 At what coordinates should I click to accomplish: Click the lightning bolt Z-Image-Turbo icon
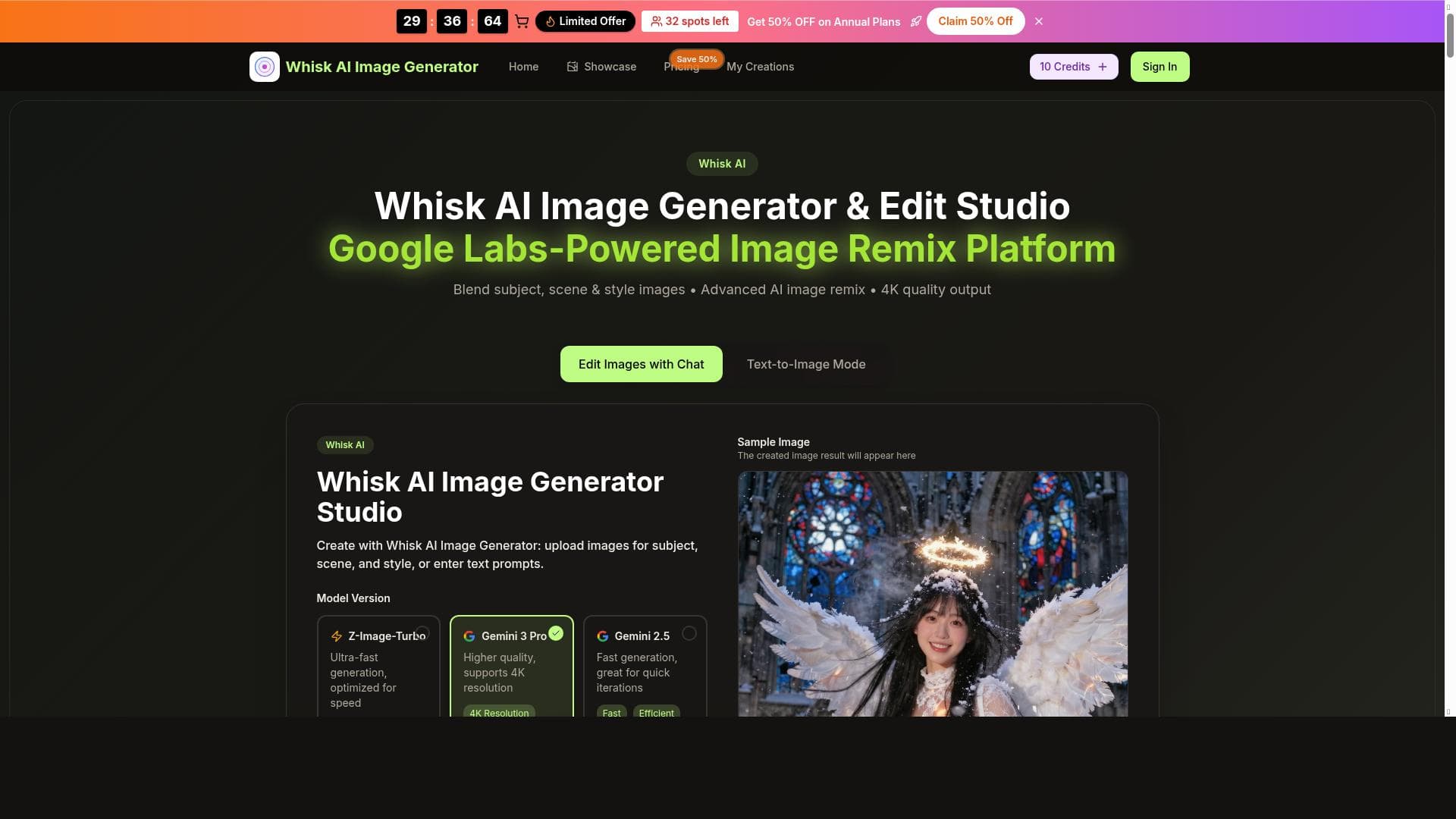point(337,636)
